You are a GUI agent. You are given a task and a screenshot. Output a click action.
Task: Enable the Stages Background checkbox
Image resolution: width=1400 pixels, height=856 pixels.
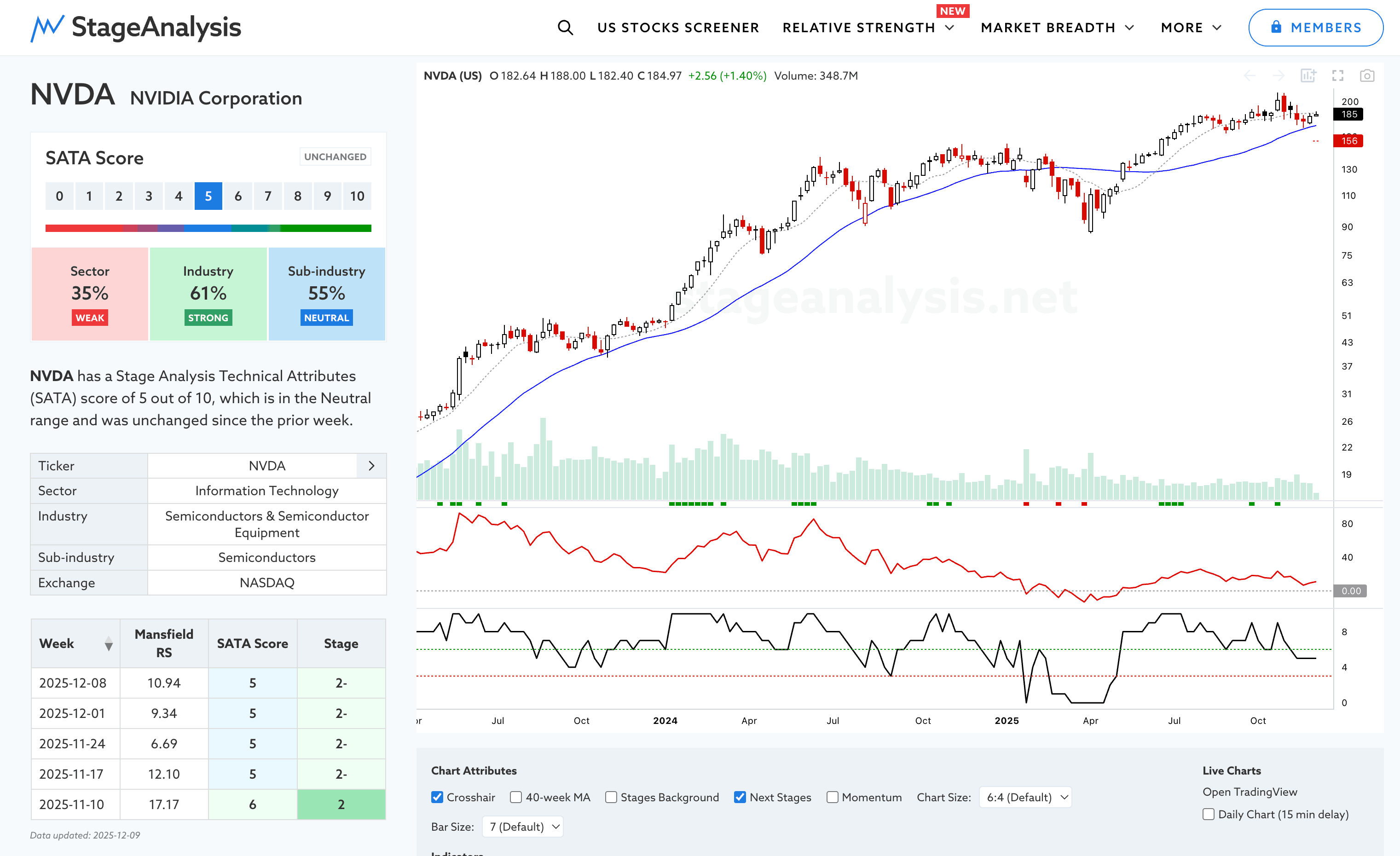point(611,797)
